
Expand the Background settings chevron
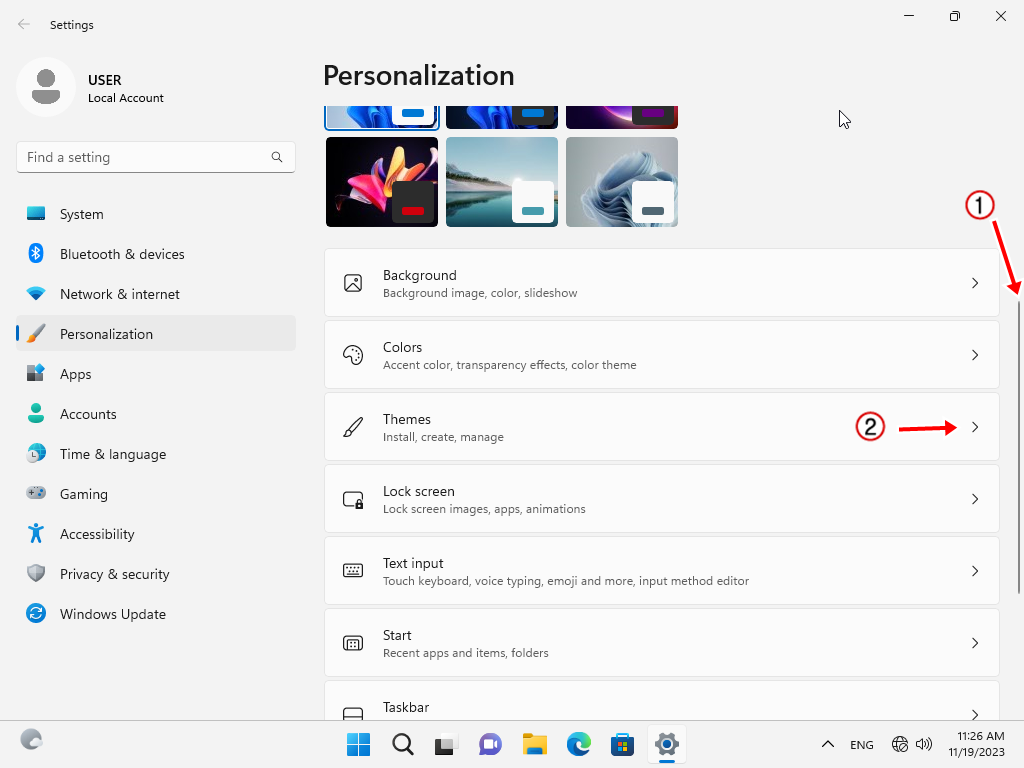975,283
